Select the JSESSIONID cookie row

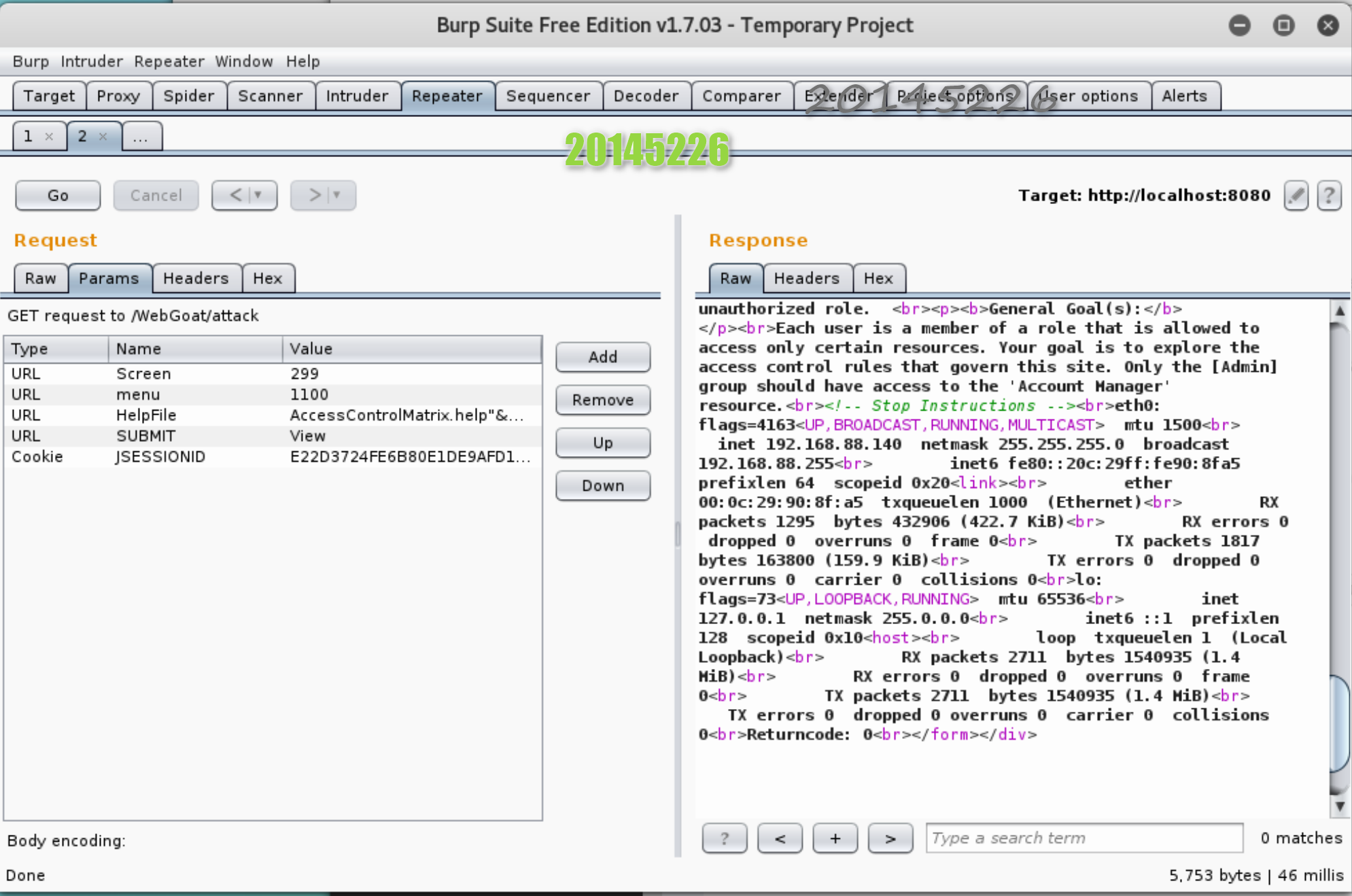273,457
